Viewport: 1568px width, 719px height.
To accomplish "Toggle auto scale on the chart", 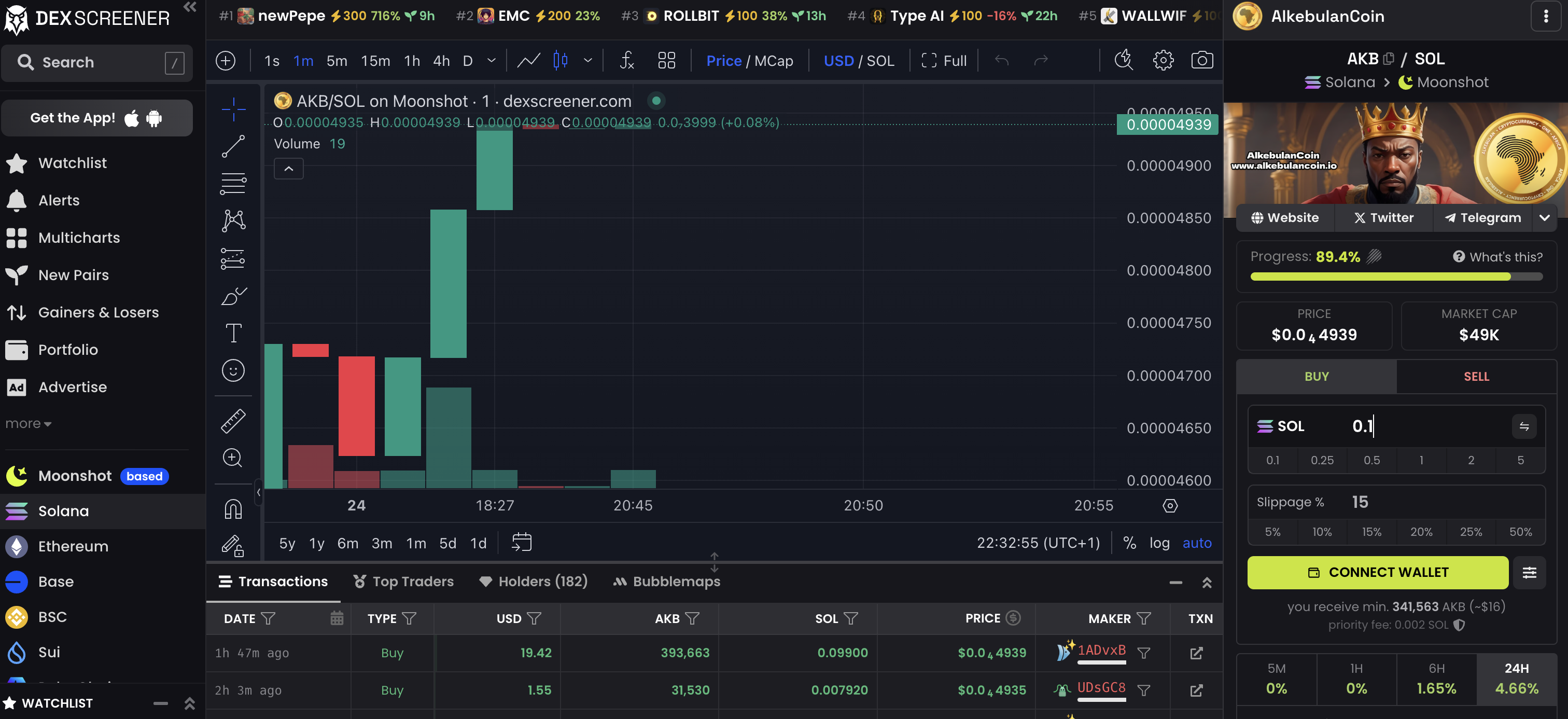I will pos(1197,543).
